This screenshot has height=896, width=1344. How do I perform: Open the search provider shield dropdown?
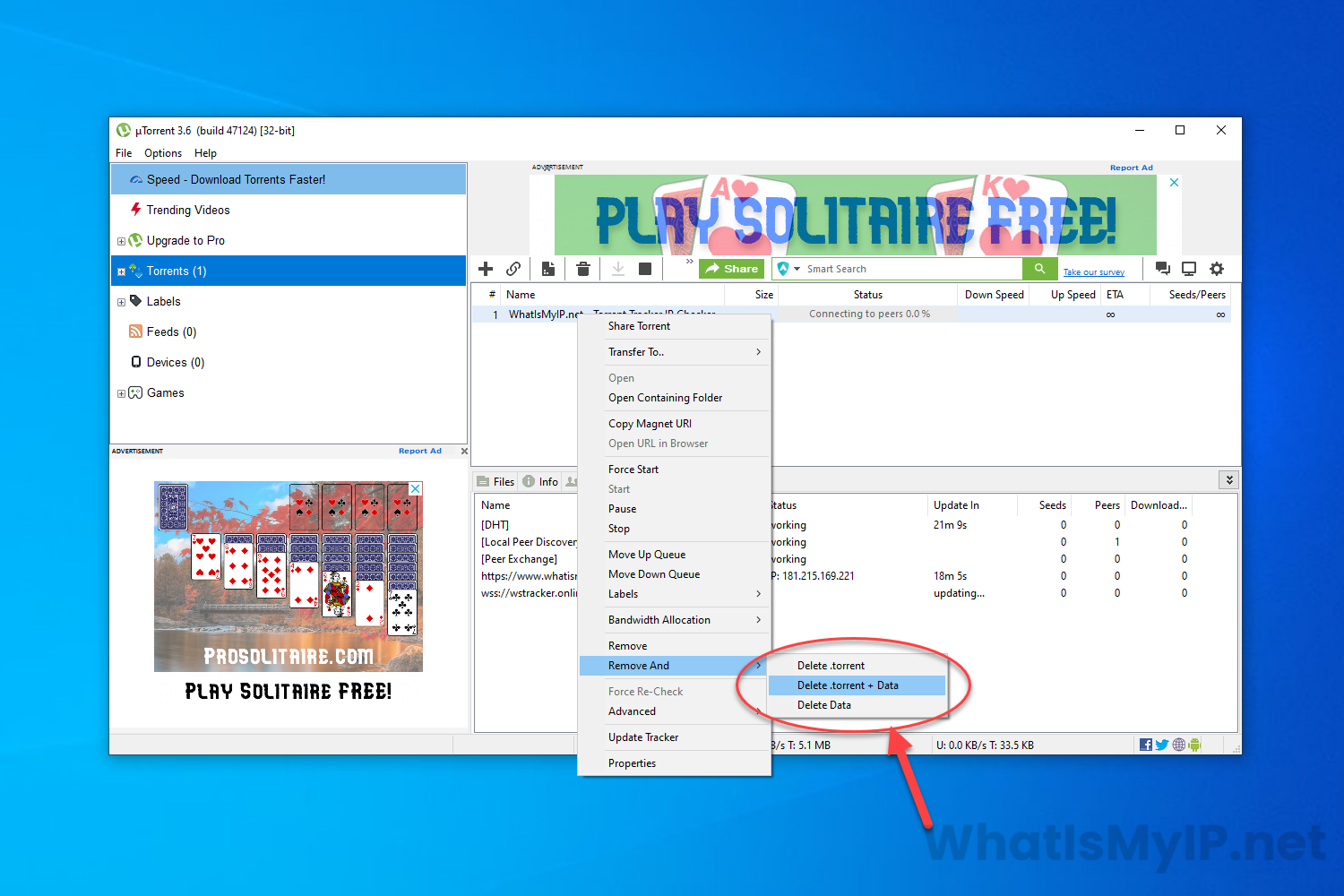pyautogui.click(x=788, y=269)
